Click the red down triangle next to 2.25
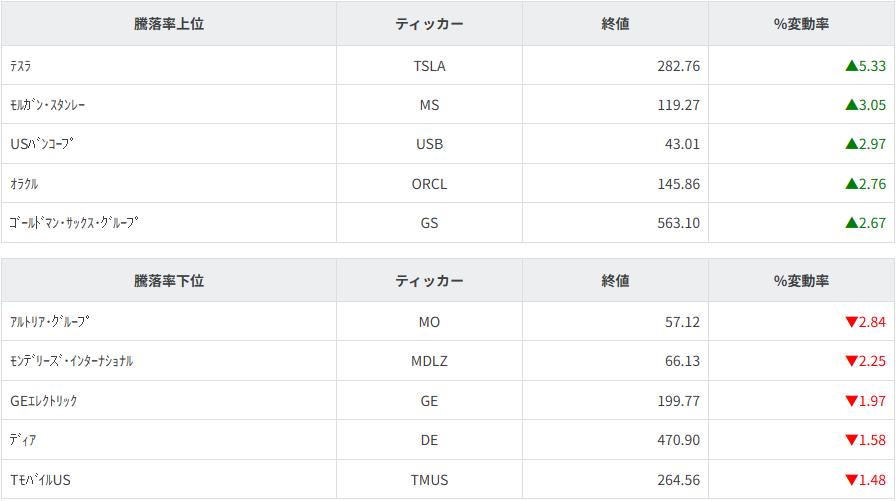896x501 pixels. [x=851, y=361]
